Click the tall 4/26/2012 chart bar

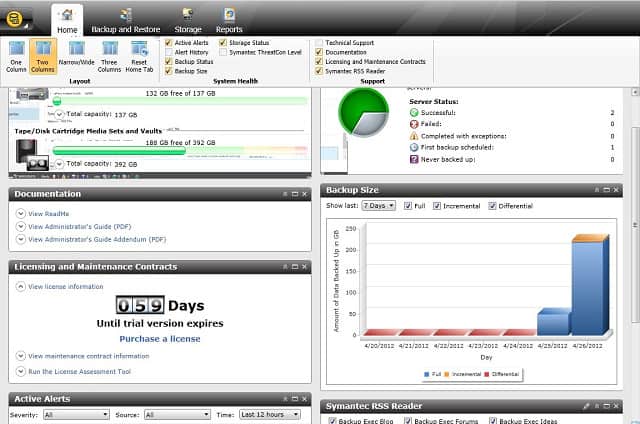click(590, 286)
